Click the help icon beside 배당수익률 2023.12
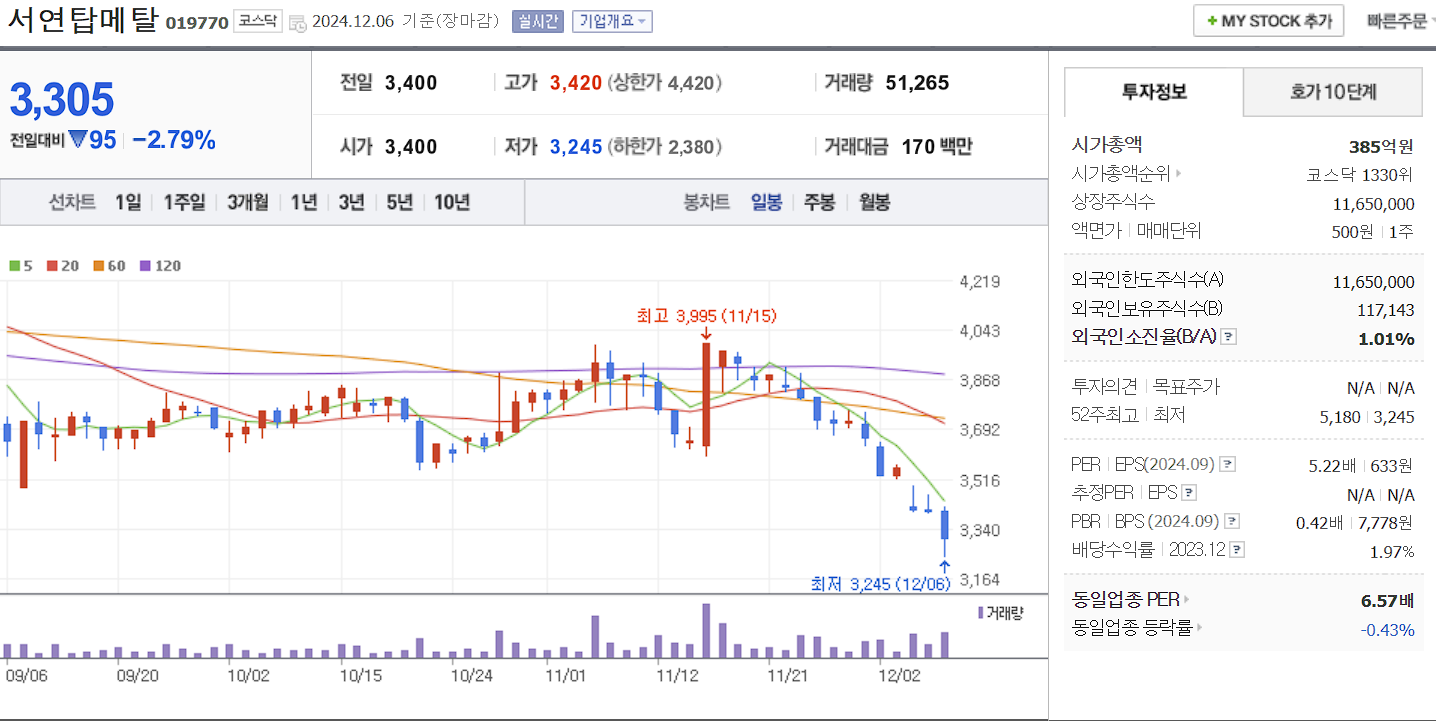Screen dimensions: 1436x721 [1234, 548]
